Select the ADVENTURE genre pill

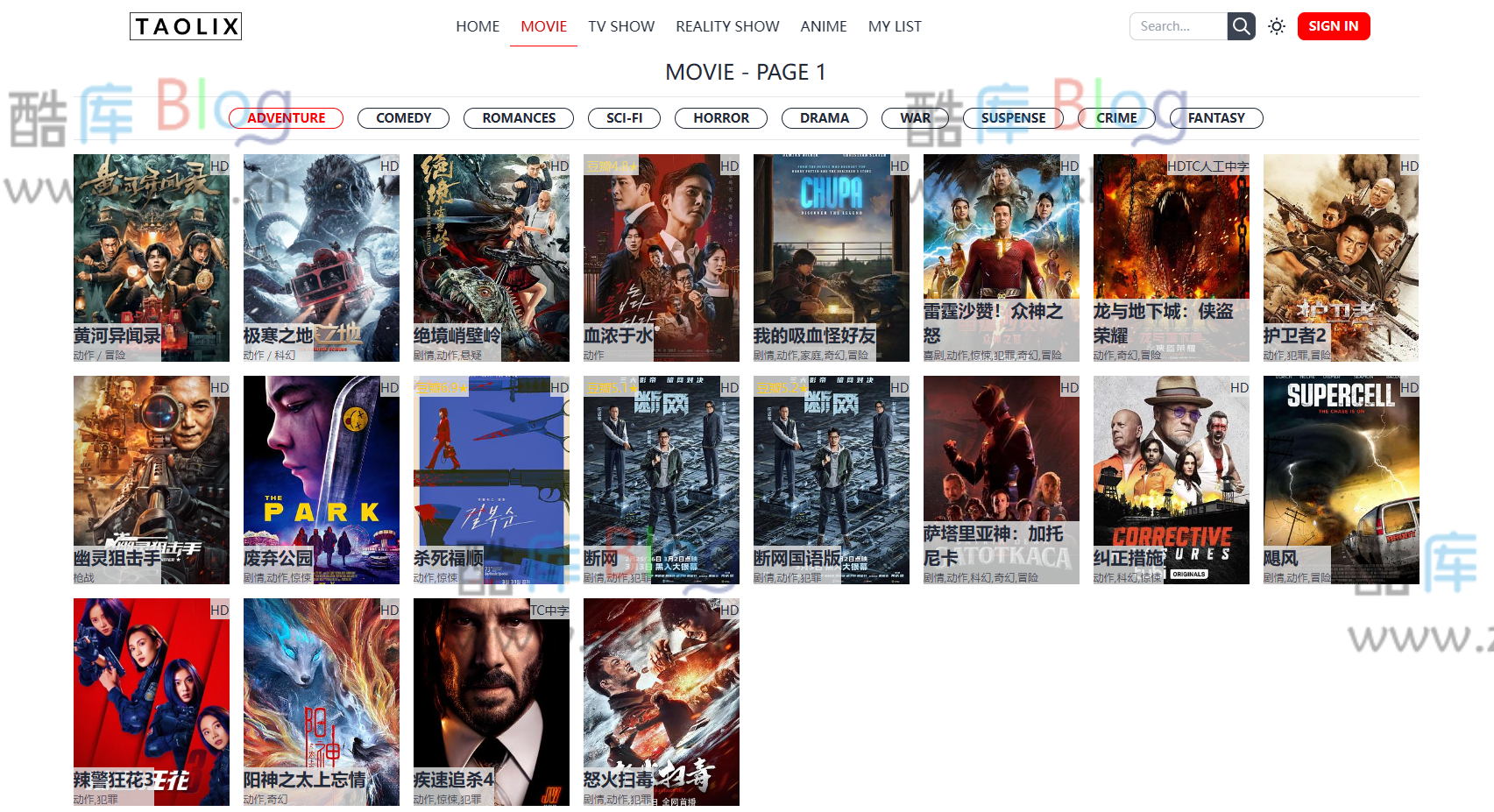286,118
